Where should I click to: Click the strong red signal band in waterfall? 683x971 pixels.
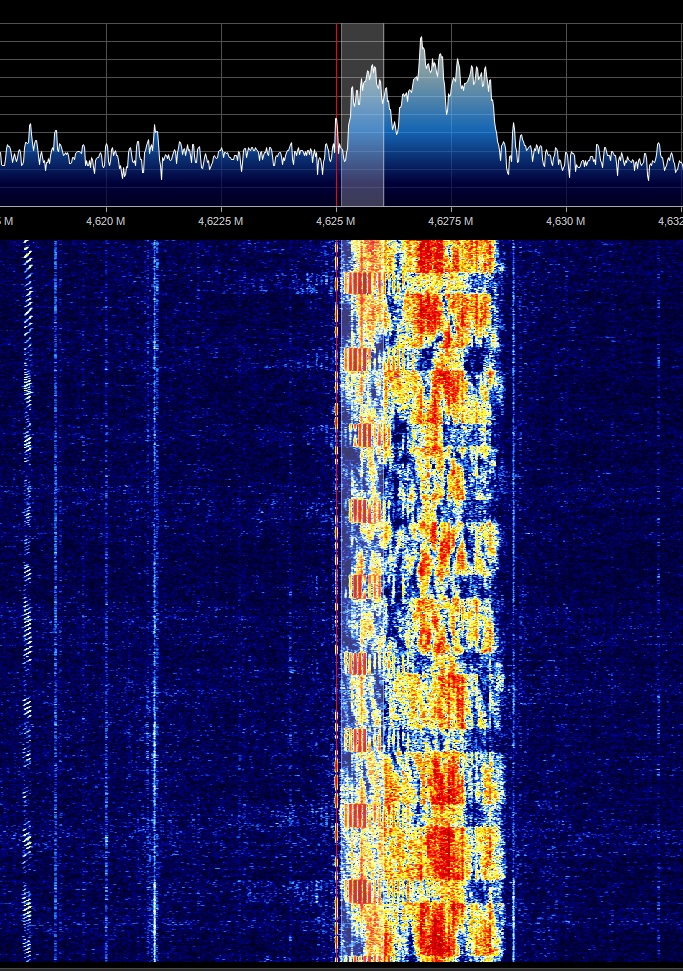(423, 599)
